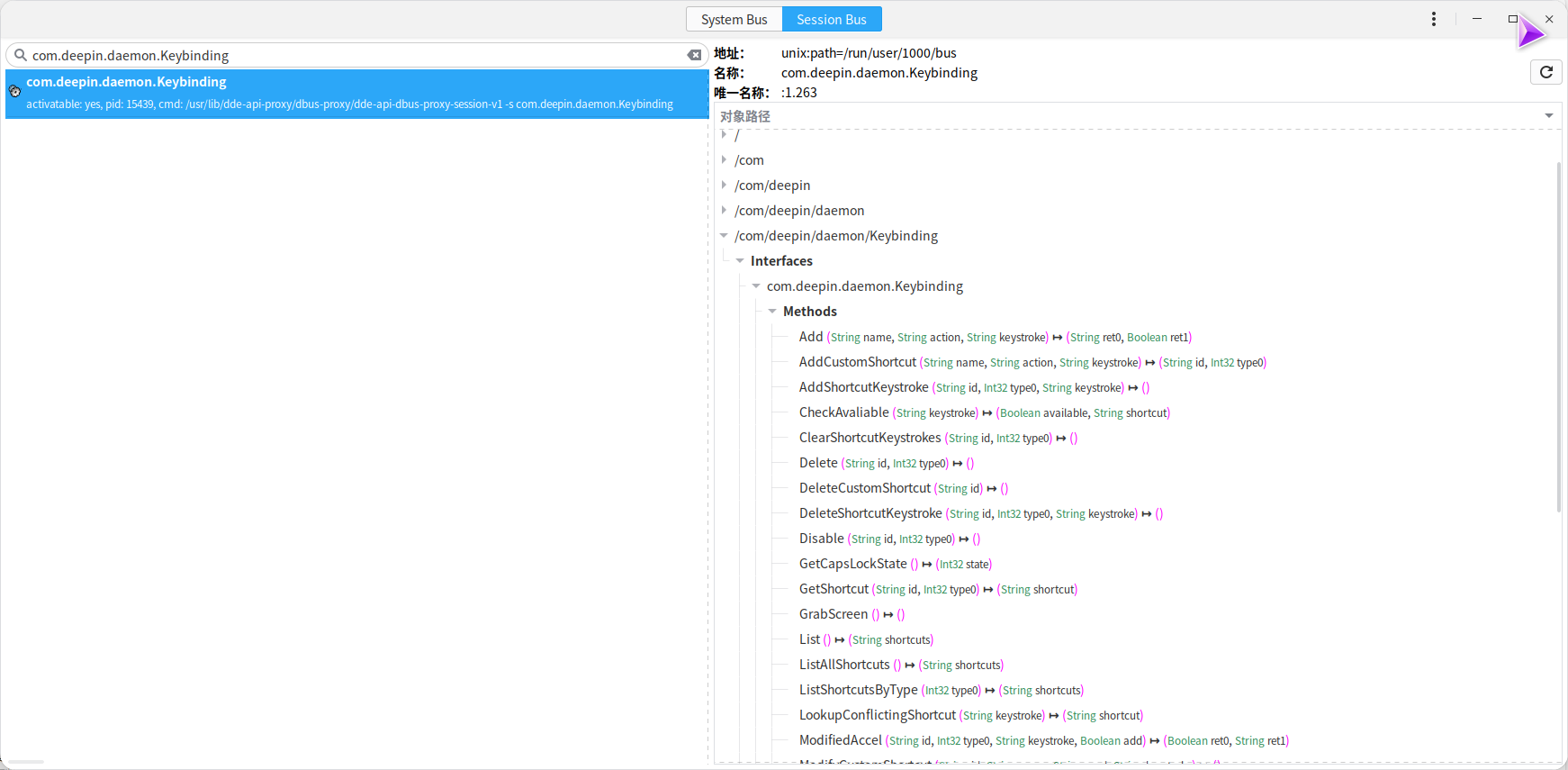Select the com.deepin.daemon.Keybinding result in the list
The image size is (1568, 770).
356,94
